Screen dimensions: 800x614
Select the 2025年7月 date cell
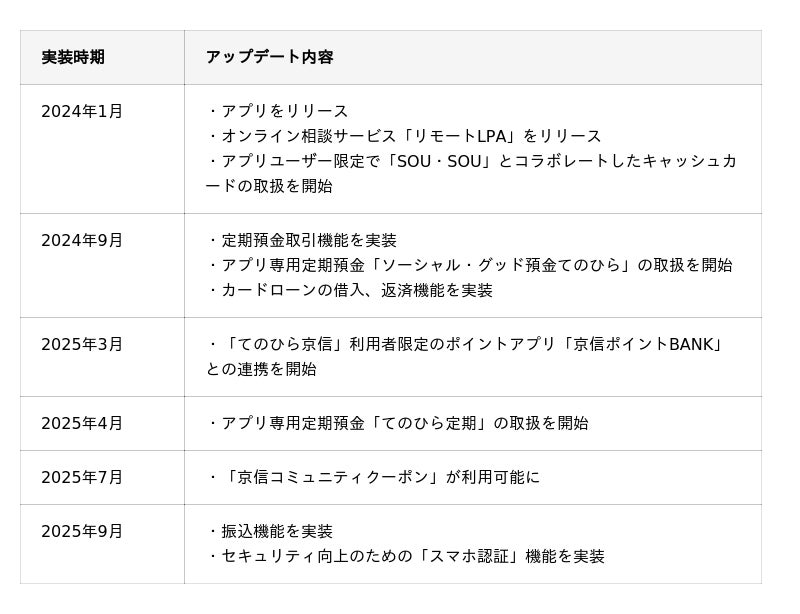82,477
